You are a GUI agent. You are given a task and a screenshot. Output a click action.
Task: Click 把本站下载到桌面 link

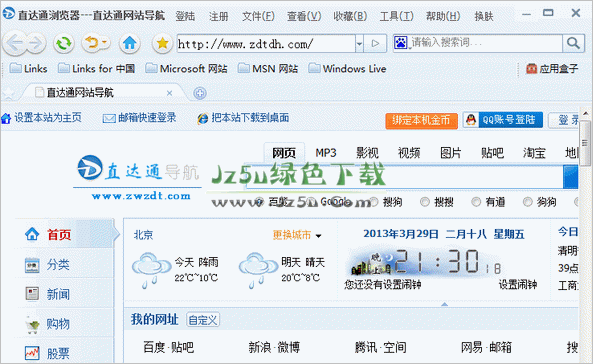click(243, 118)
